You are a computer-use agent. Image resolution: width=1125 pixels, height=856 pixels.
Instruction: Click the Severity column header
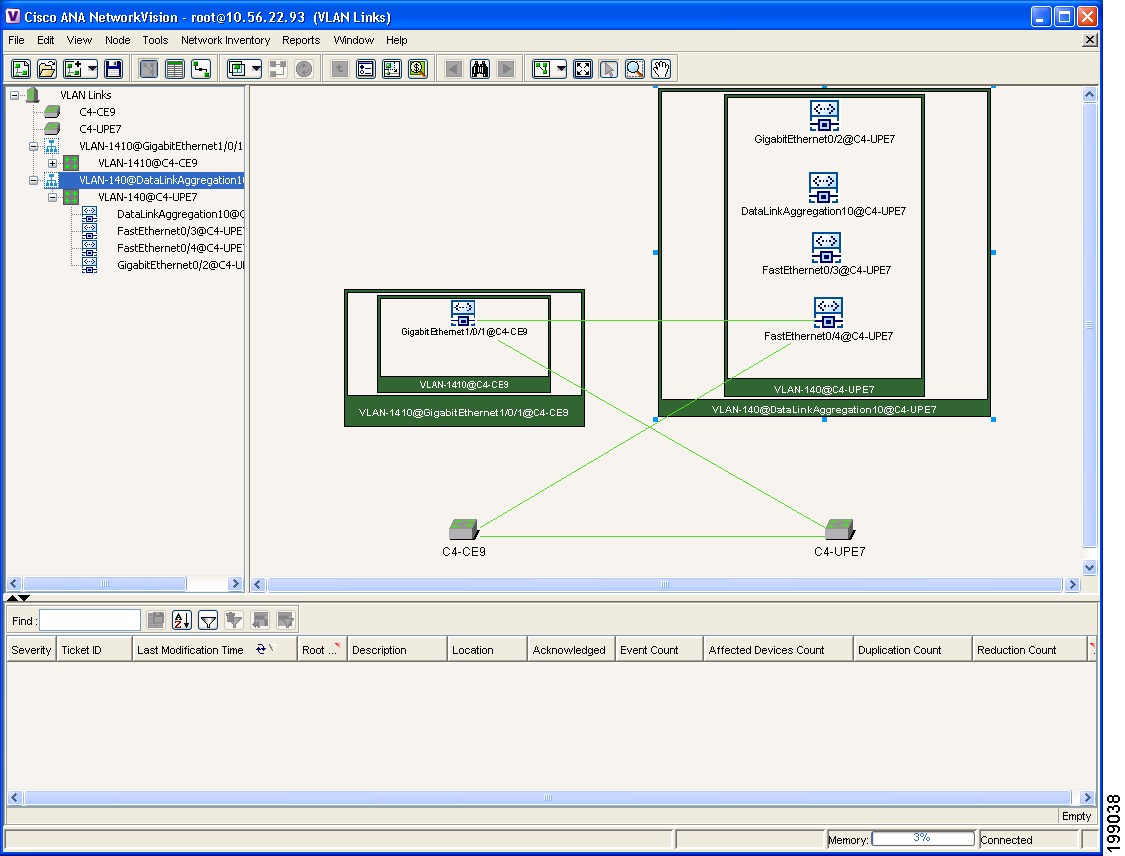[x=31, y=650]
